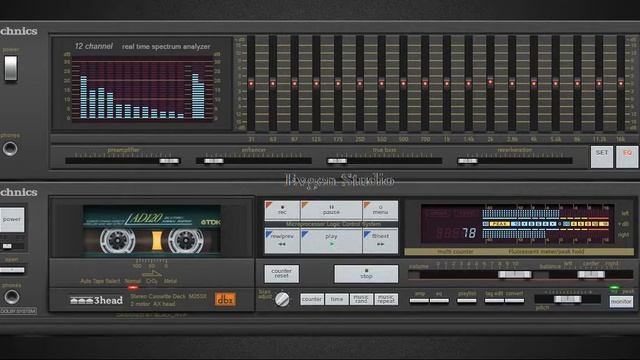Toggle the eq switch below the volume
The height and width of the screenshot is (360, 640).
pyautogui.click(x=439, y=301)
